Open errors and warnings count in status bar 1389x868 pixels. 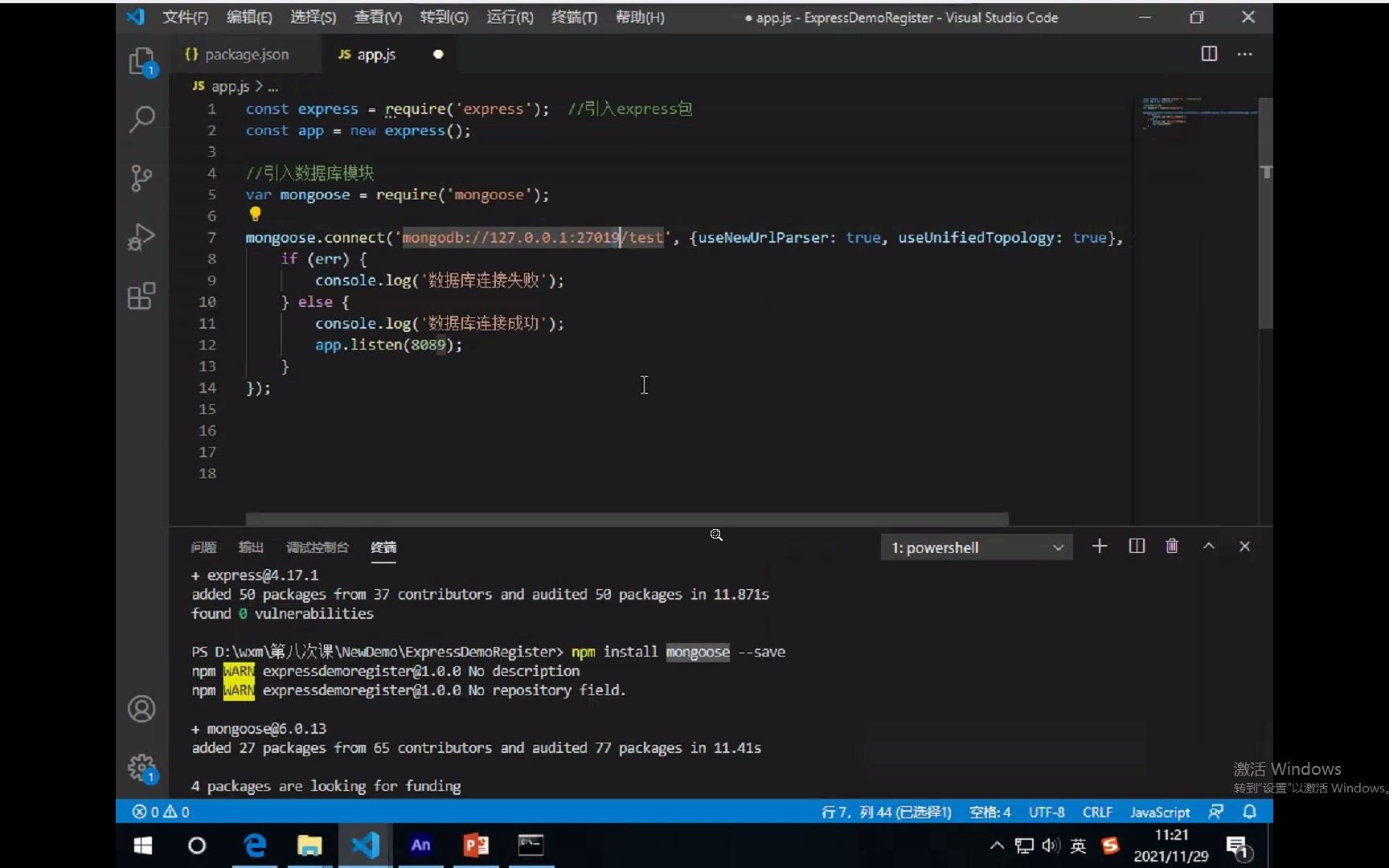click(x=161, y=812)
